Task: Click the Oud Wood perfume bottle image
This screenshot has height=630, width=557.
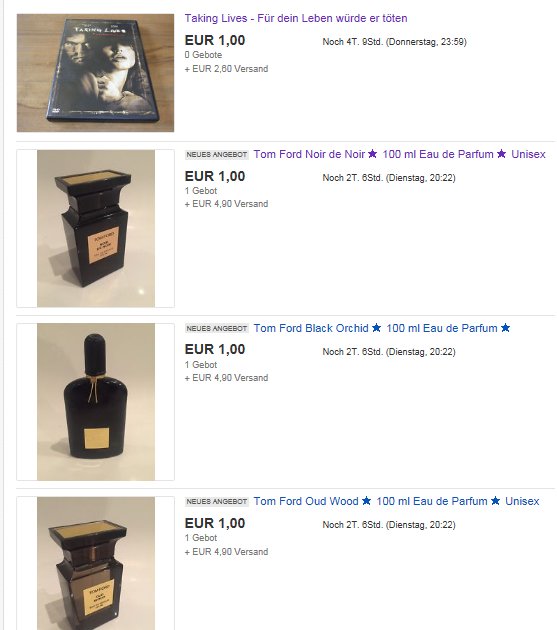Action: point(96,563)
